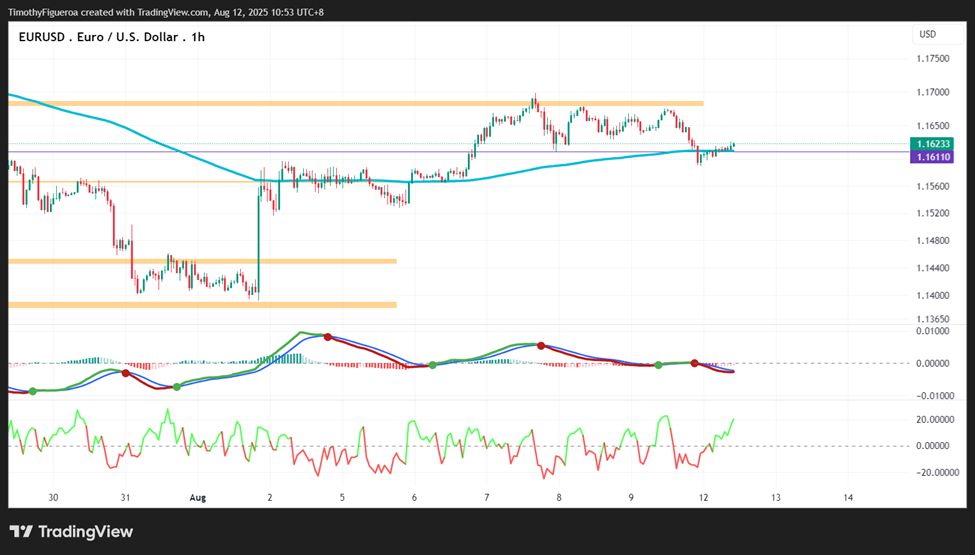
Task: Select the purple horizontal line at 1.16110
Action: 458,152
